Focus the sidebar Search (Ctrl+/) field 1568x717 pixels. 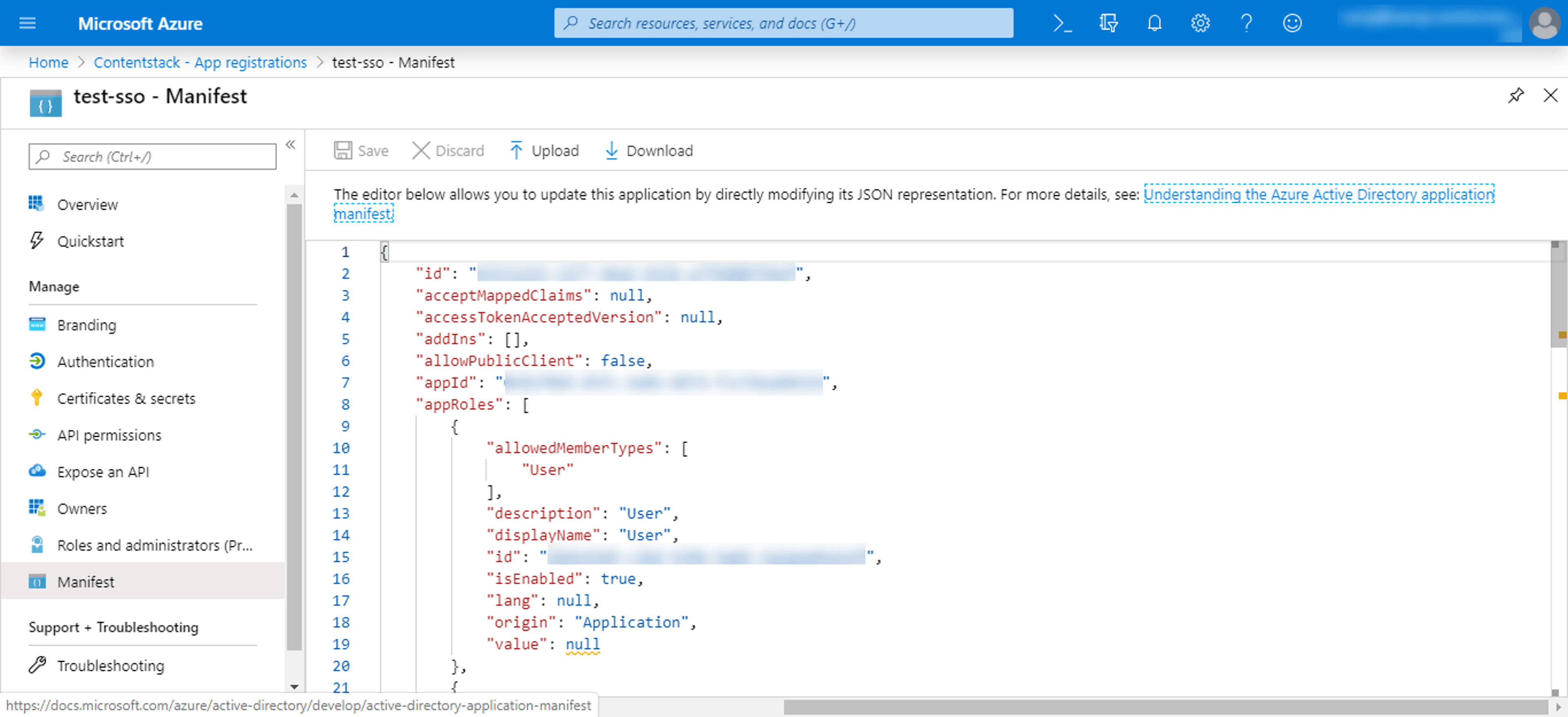[152, 156]
